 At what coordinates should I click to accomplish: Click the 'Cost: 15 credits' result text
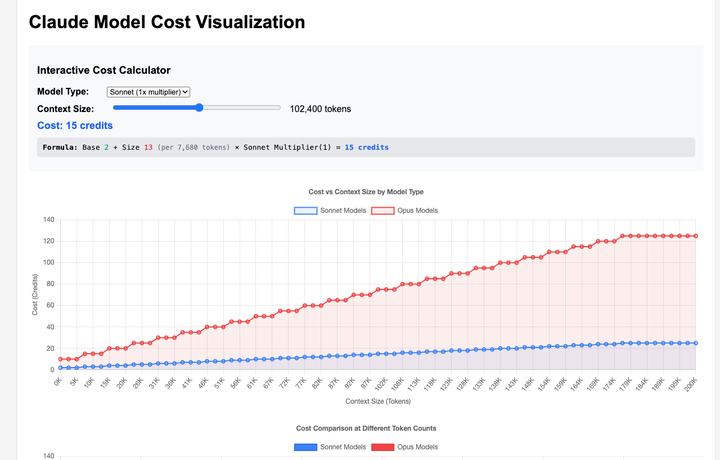75,125
